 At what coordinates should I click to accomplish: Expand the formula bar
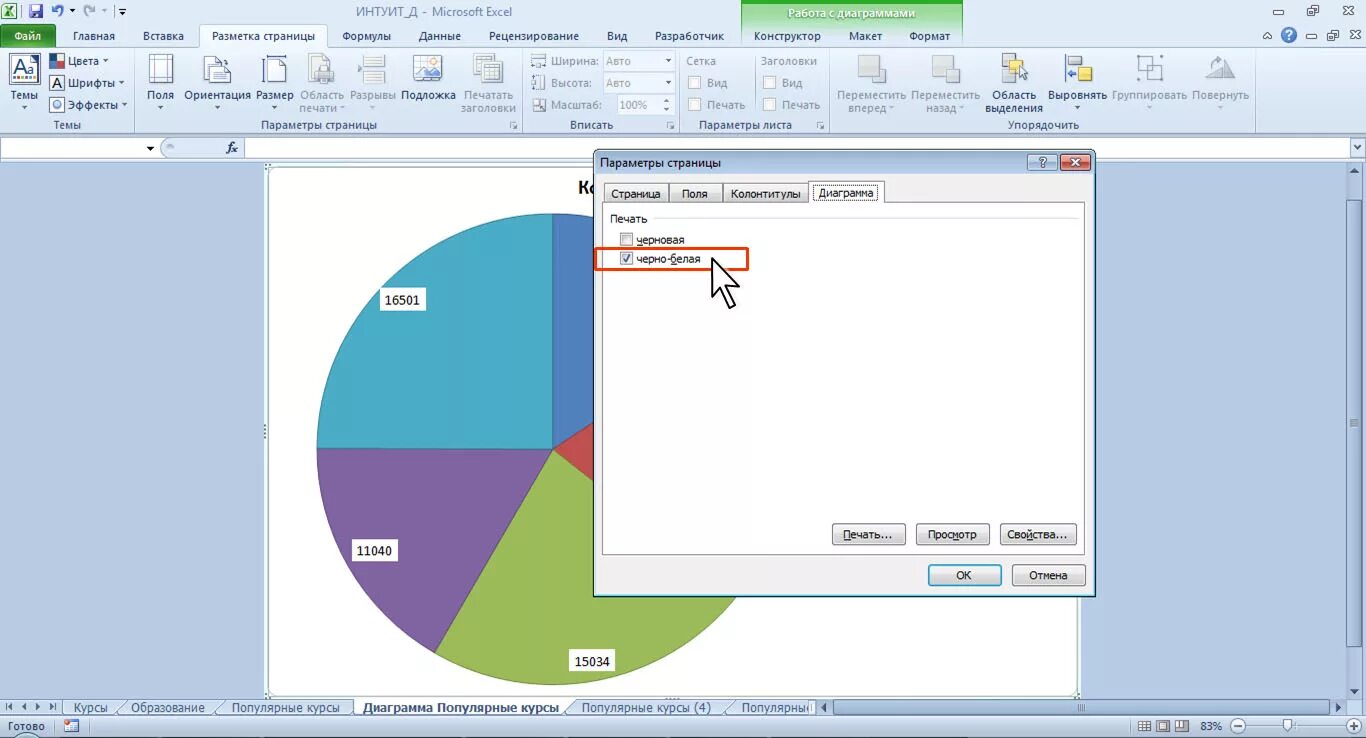pos(1357,148)
